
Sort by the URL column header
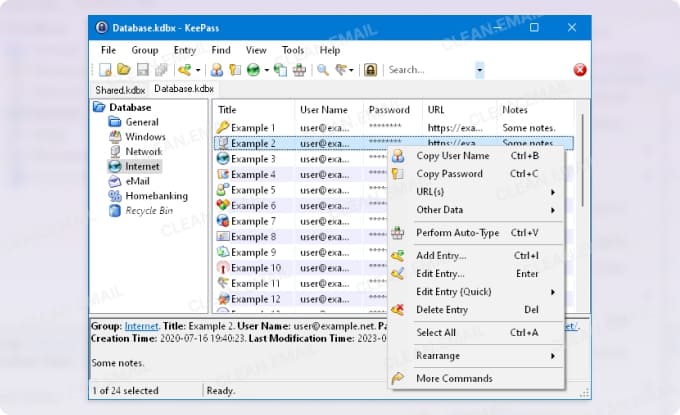pyautogui.click(x=459, y=110)
